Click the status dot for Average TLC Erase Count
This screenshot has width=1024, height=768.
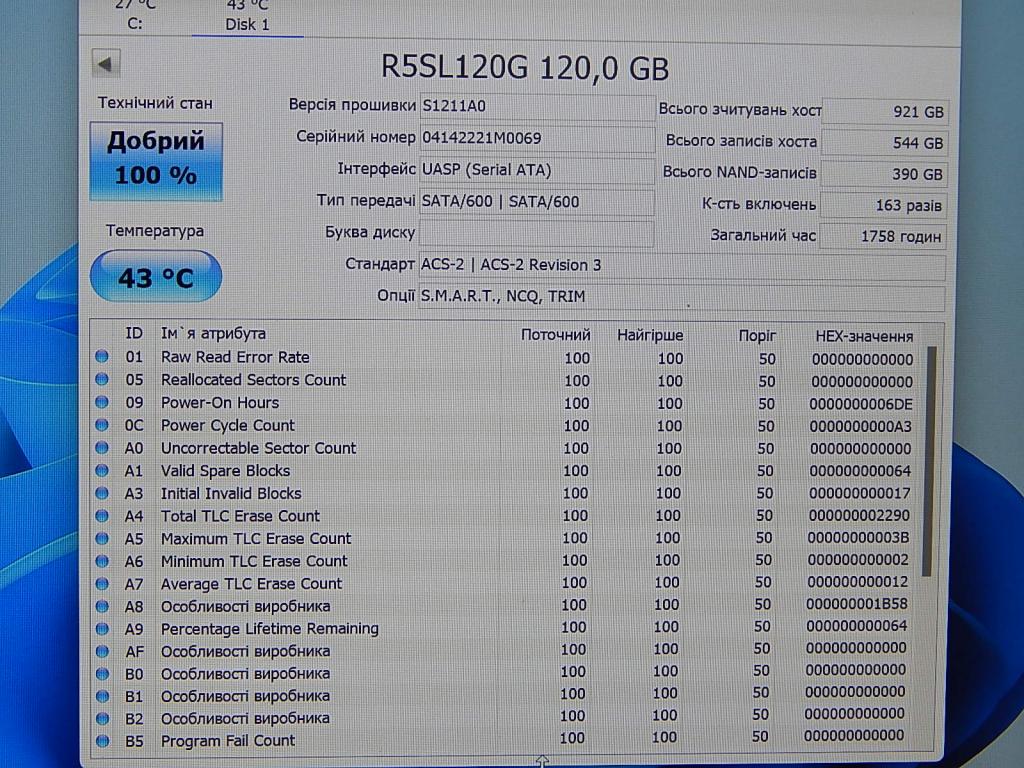pos(102,584)
